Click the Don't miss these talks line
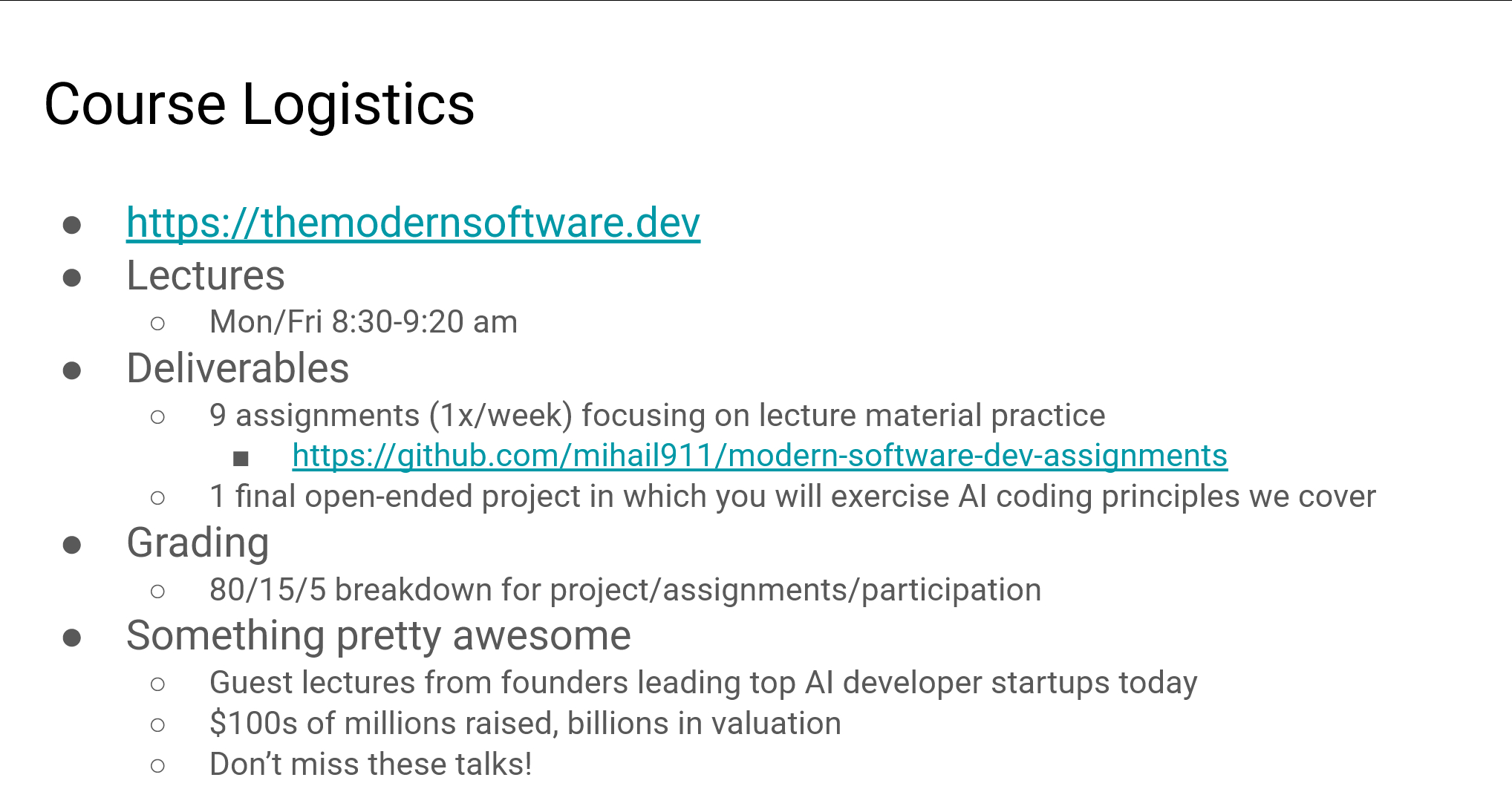 click(x=371, y=764)
